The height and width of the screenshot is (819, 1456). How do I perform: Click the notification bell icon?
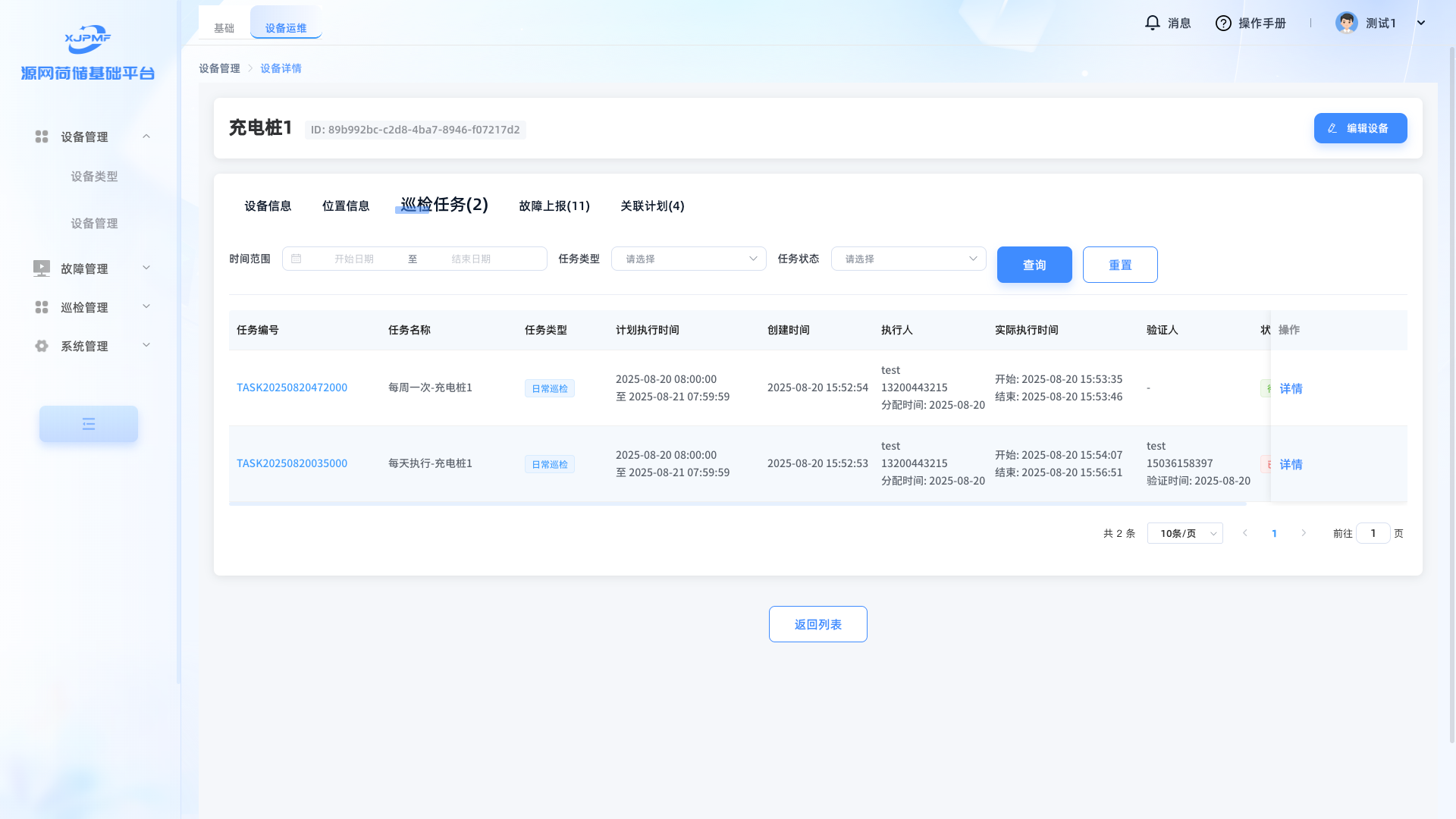[1152, 23]
